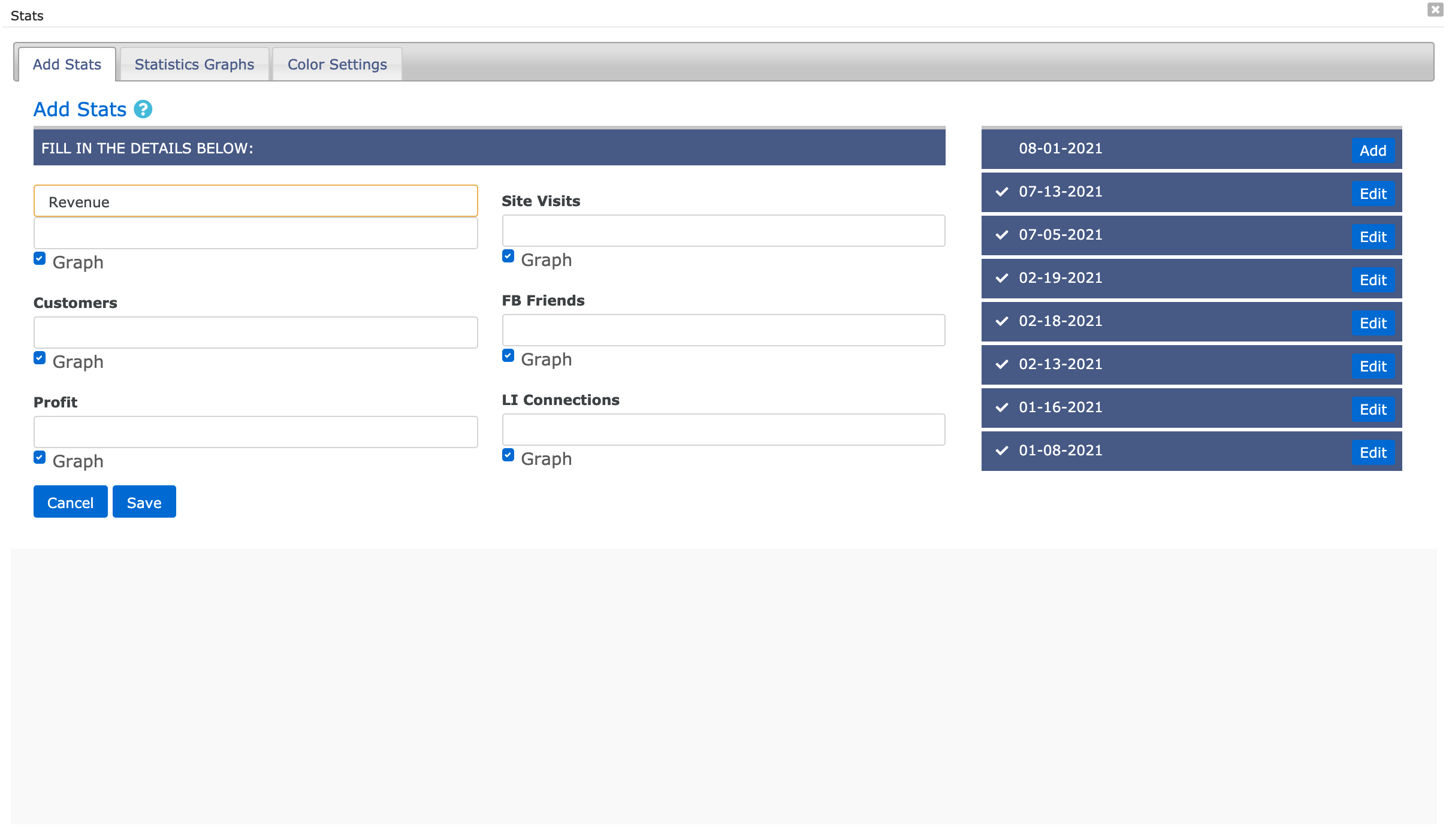Screen dimensions: 1449x840
Task: Uncheck Graph checkbox under FB Friends
Action: (508, 356)
